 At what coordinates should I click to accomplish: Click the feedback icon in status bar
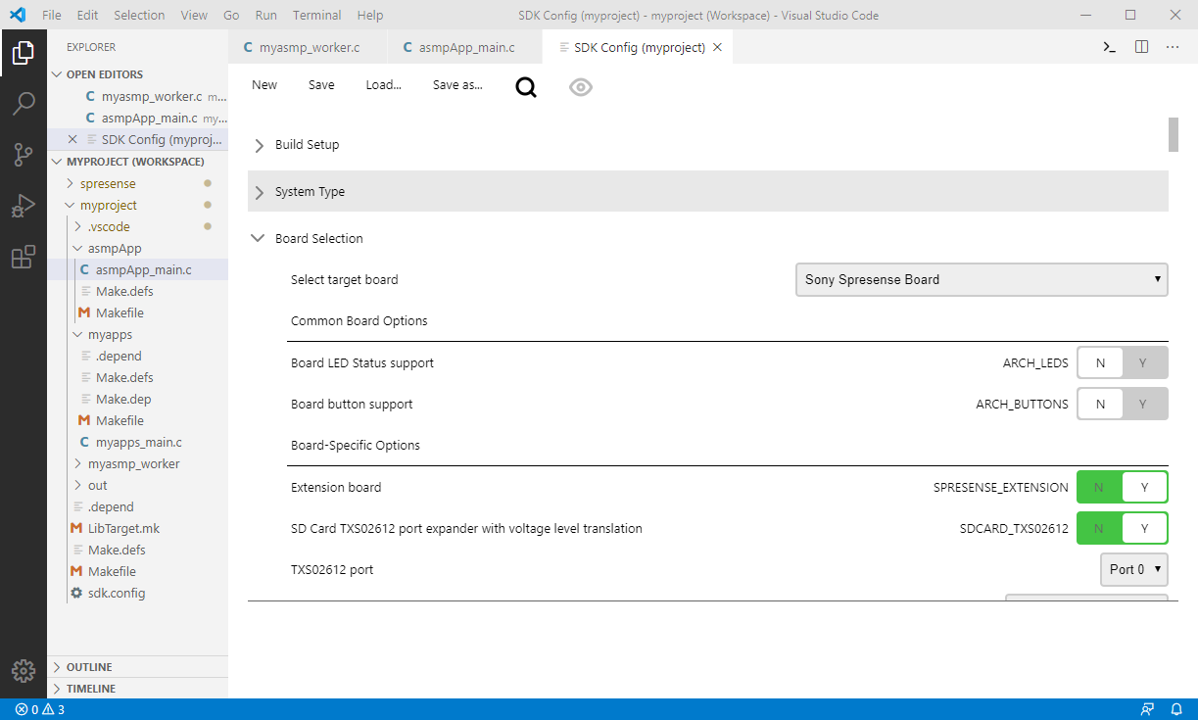tap(1147, 709)
